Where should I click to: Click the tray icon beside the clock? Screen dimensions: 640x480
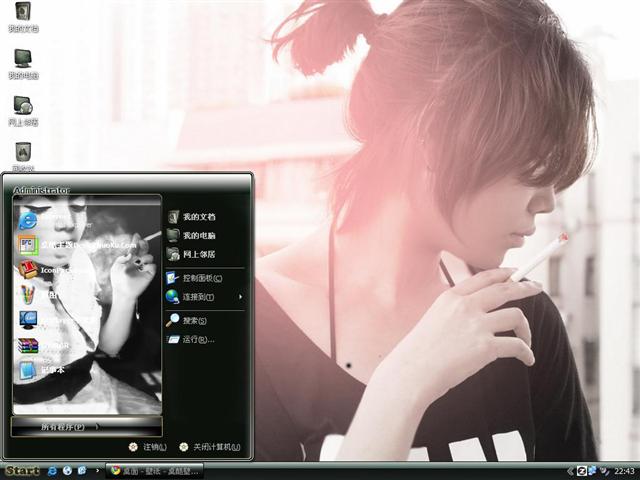click(604, 471)
